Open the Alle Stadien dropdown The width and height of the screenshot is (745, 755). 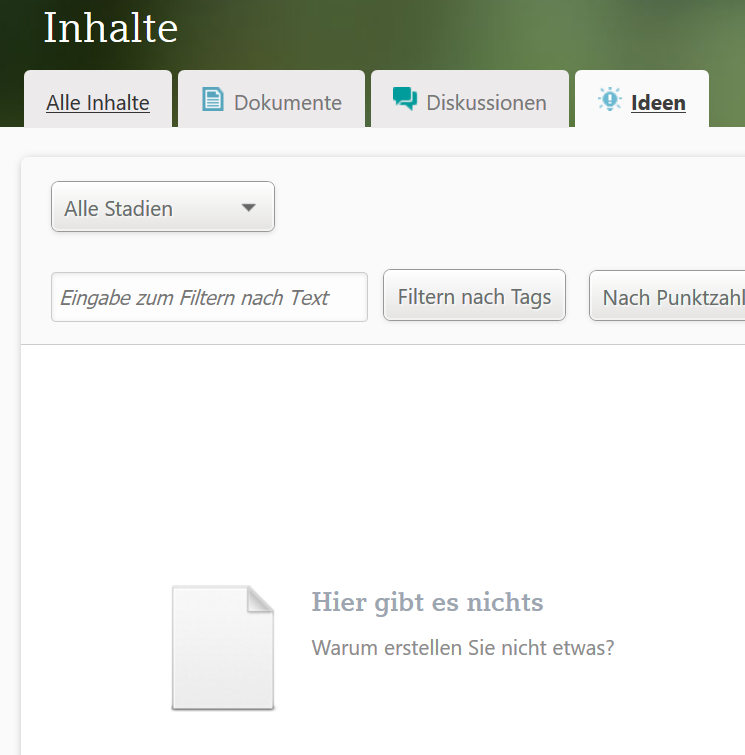pos(163,207)
